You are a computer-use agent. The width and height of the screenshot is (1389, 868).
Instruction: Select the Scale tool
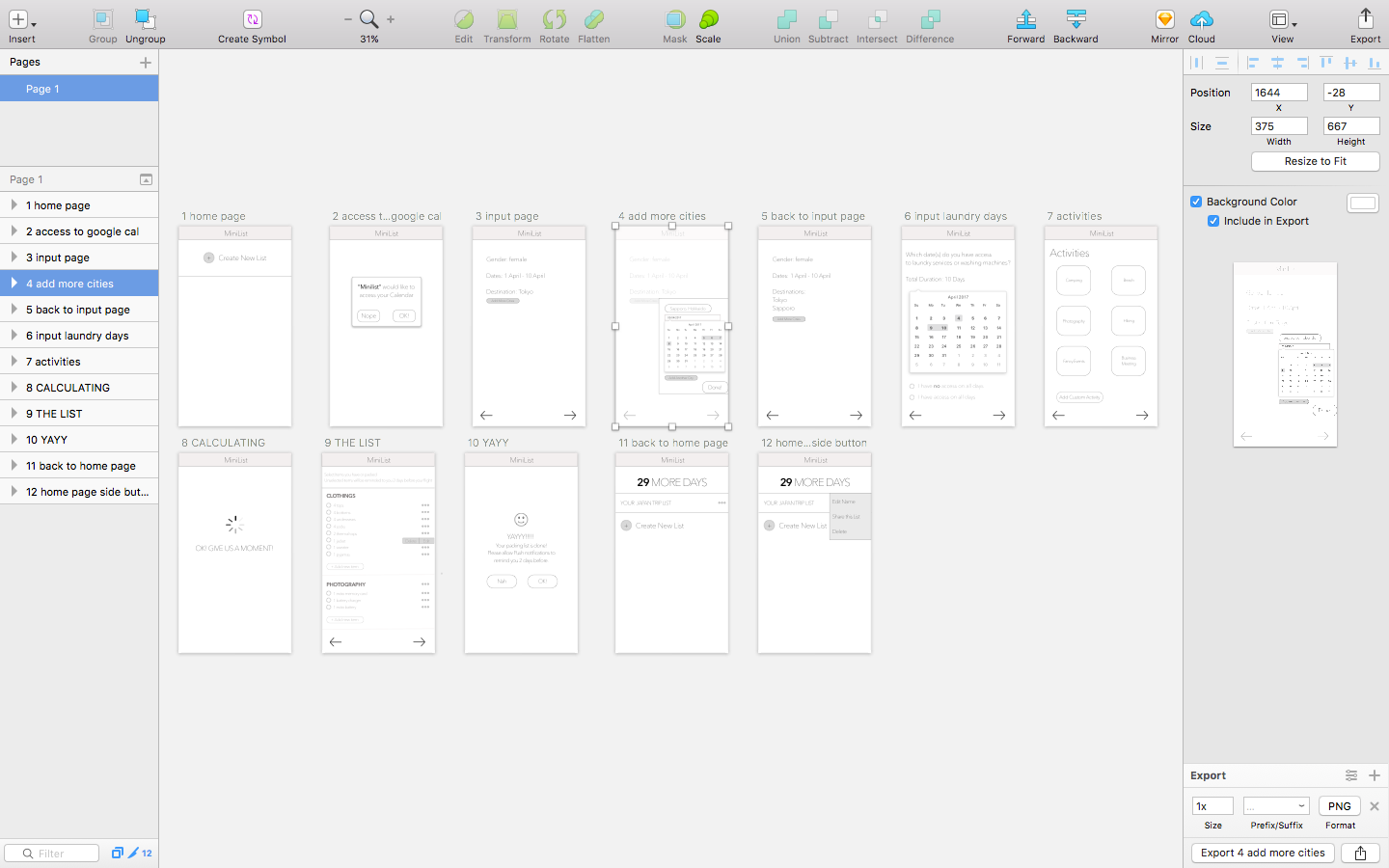(708, 19)
